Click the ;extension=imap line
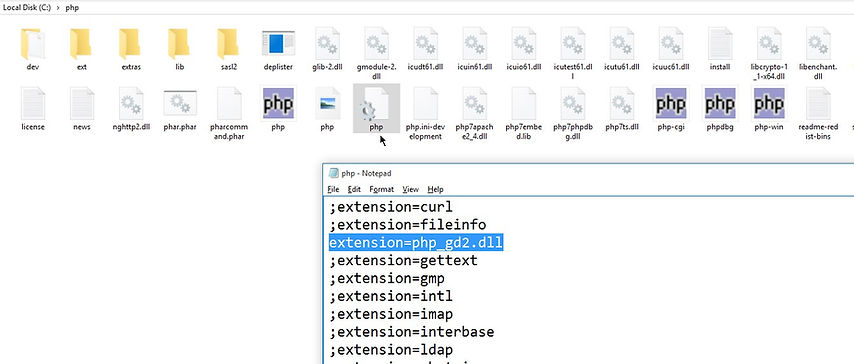Image resolution: width=854 pixels, height=364 pixels. pos(391,314)
